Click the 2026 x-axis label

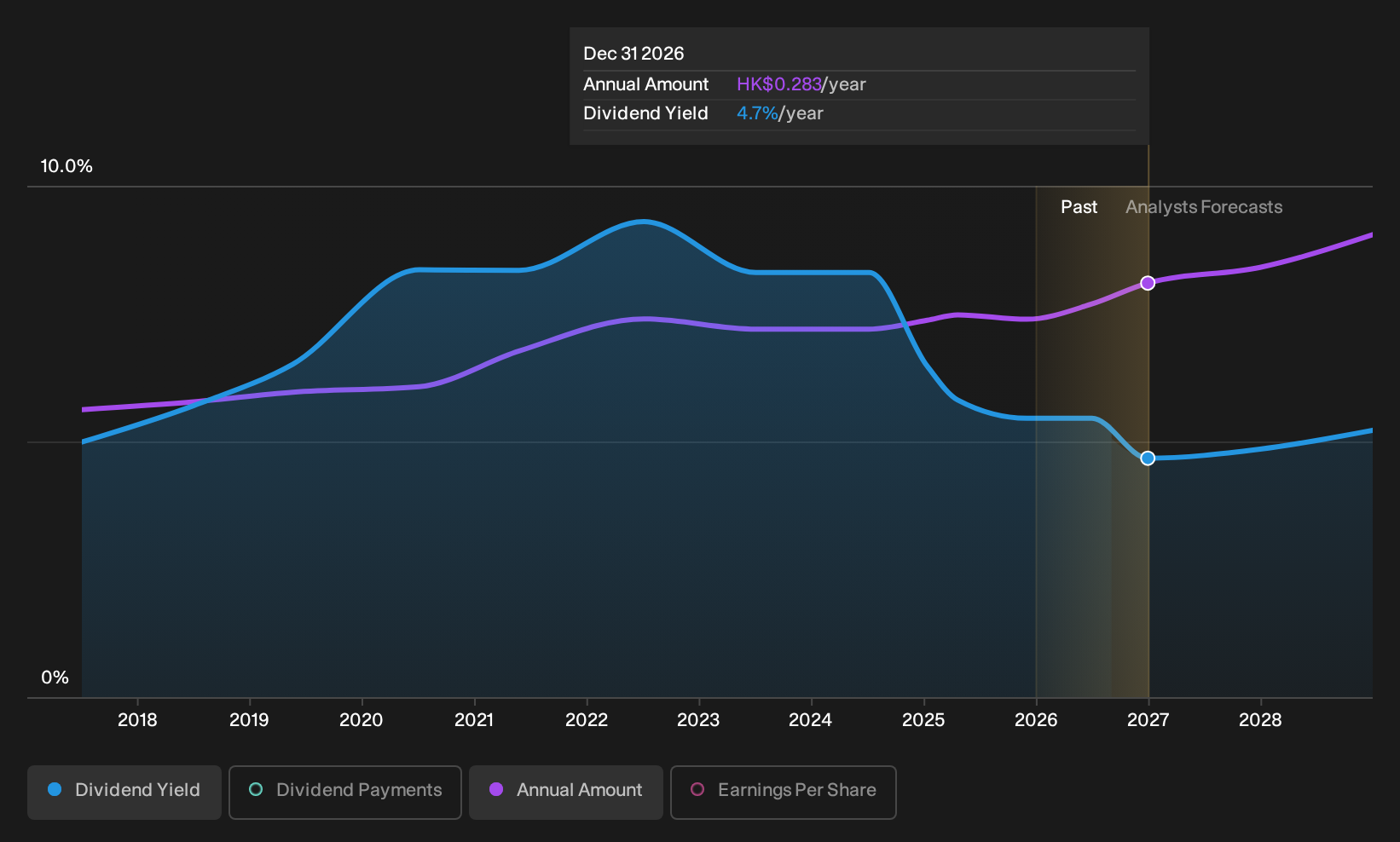point(1036,720)
